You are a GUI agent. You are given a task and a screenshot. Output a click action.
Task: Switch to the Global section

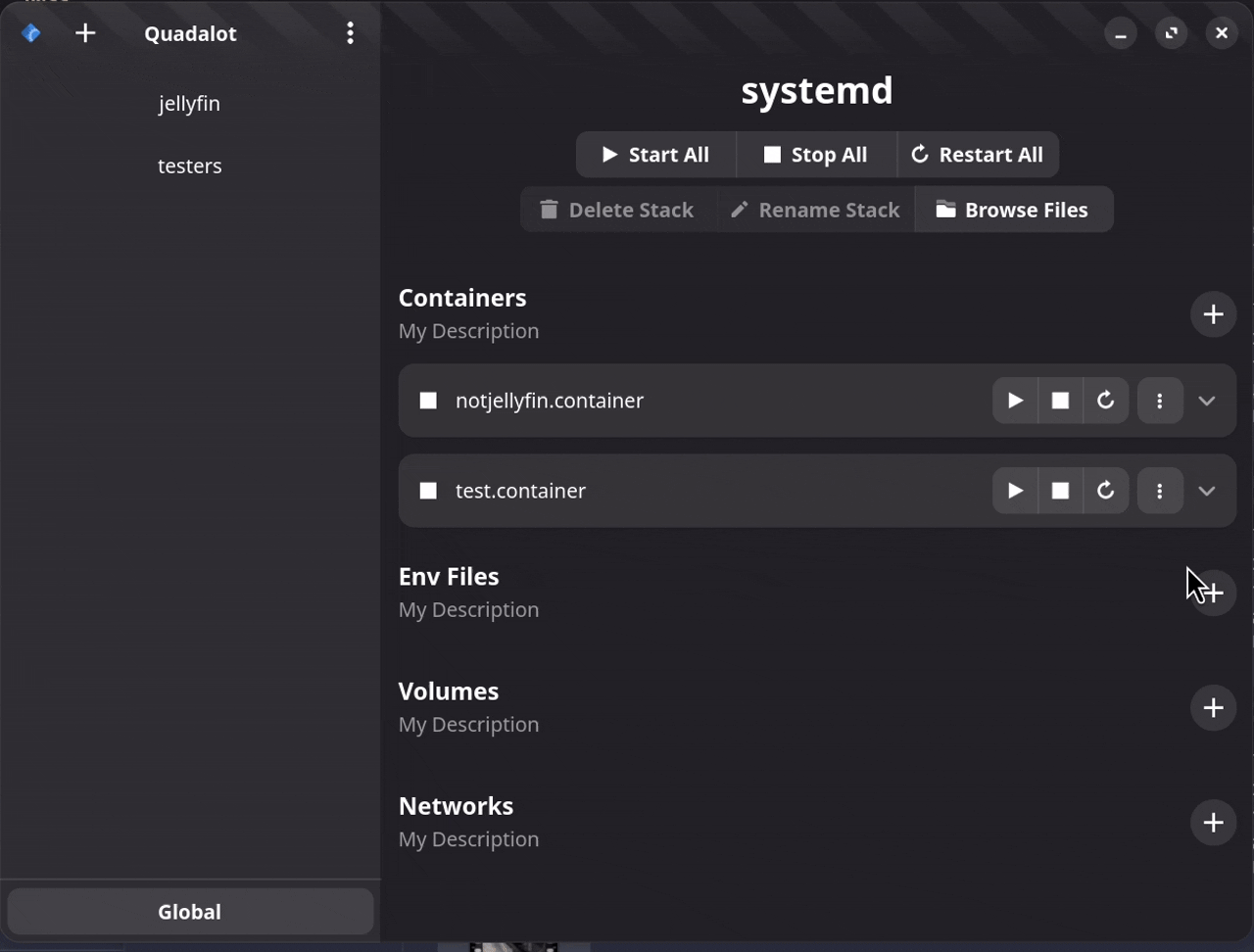coord(190,912)
